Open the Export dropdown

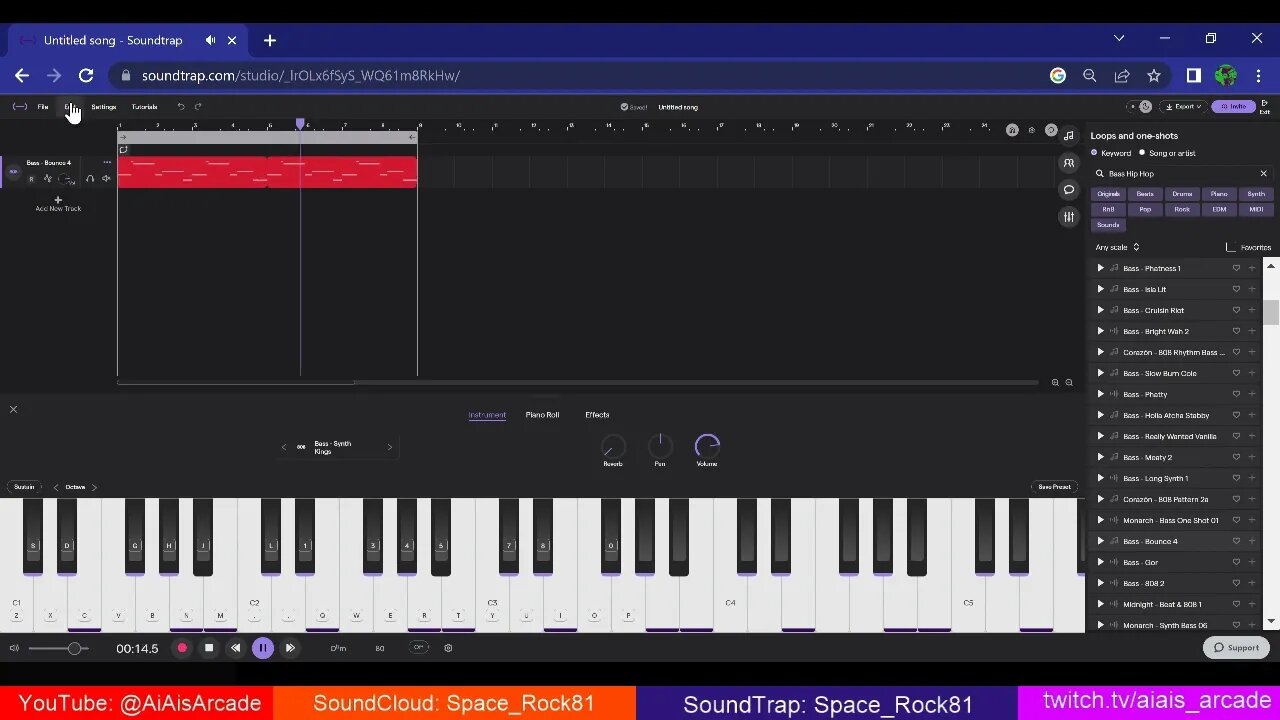point(1183,106)
